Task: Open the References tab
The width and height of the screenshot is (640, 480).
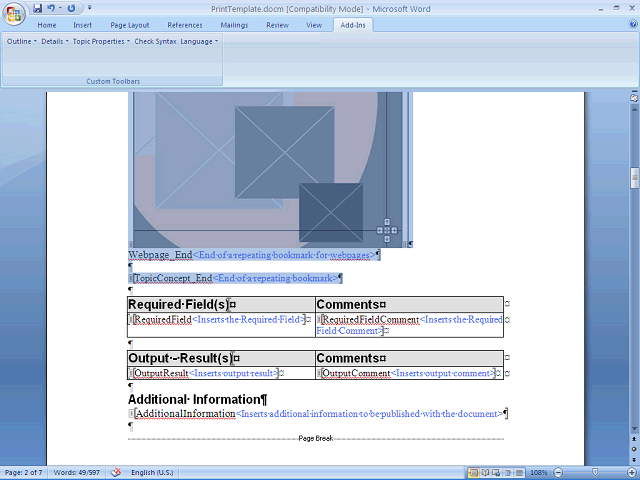Action: pyautogui.click(x=185, y=25)
